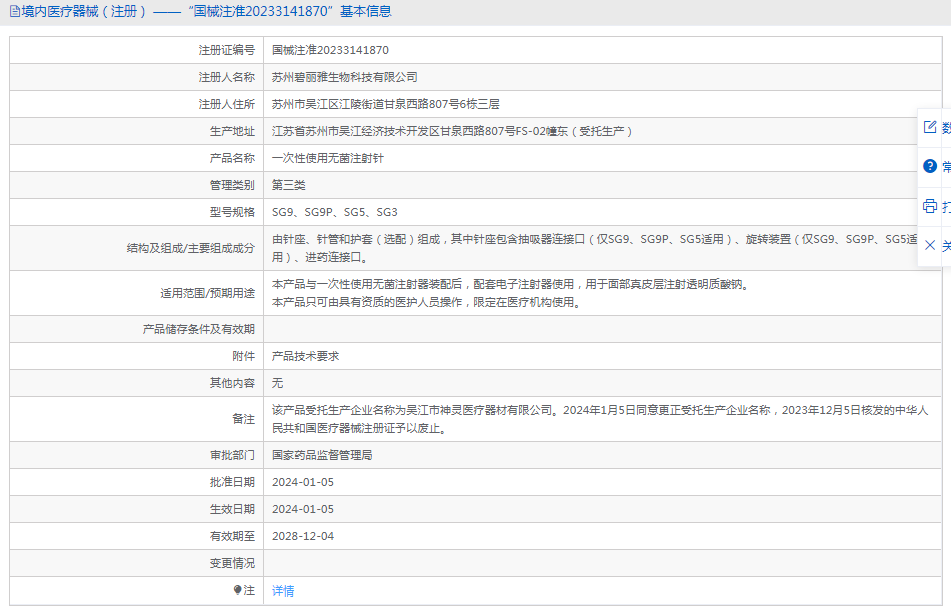Click the document icon beside the page title
Screen dimensions: 951x615
click(x=15, y=12)
